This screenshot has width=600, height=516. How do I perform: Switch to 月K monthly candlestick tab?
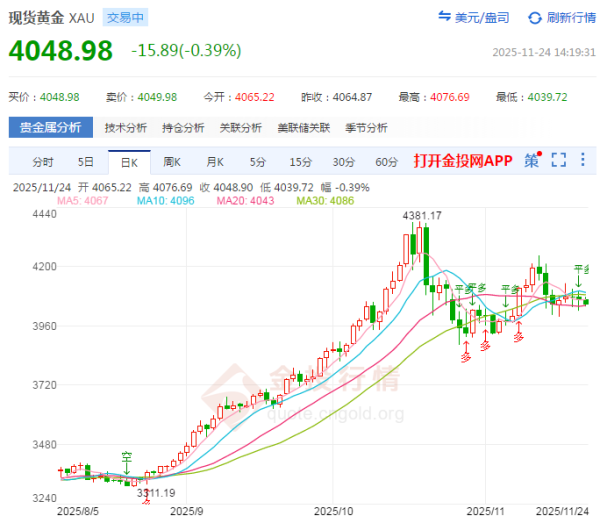pyautogui.click(x=215, y=162)
